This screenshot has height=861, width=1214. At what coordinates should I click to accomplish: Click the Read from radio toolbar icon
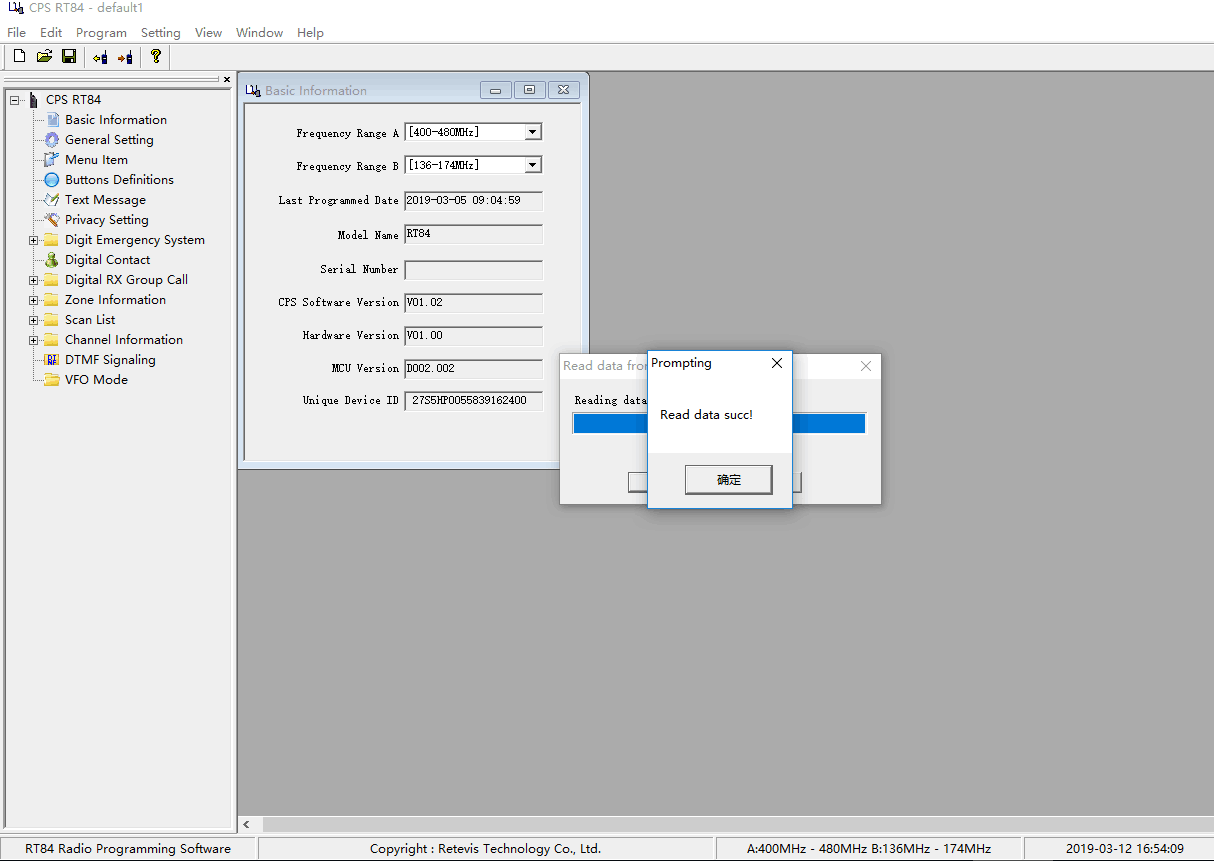(x=100, y=57)
